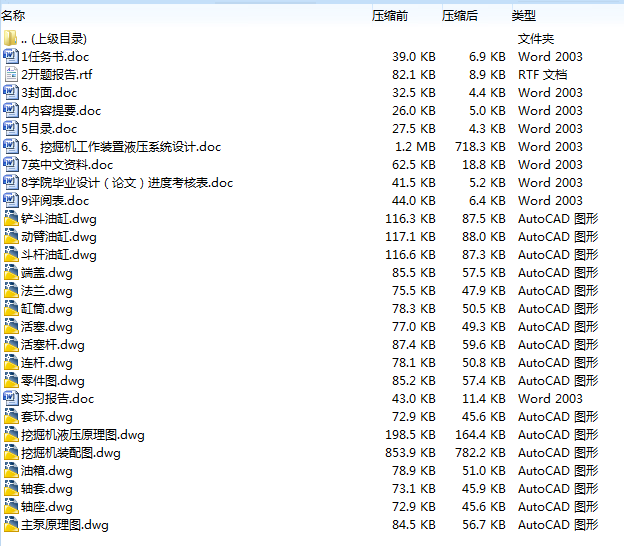Image resolution: width=624 pixels, height=546 pixels.
Task: Click the Word icon for 5目录.doc
Action: [x=11, y=128]
